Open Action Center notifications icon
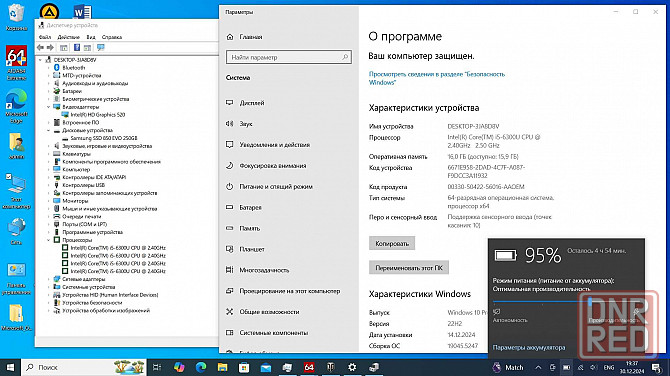This screenshot has width=670, height=376. 656,367
